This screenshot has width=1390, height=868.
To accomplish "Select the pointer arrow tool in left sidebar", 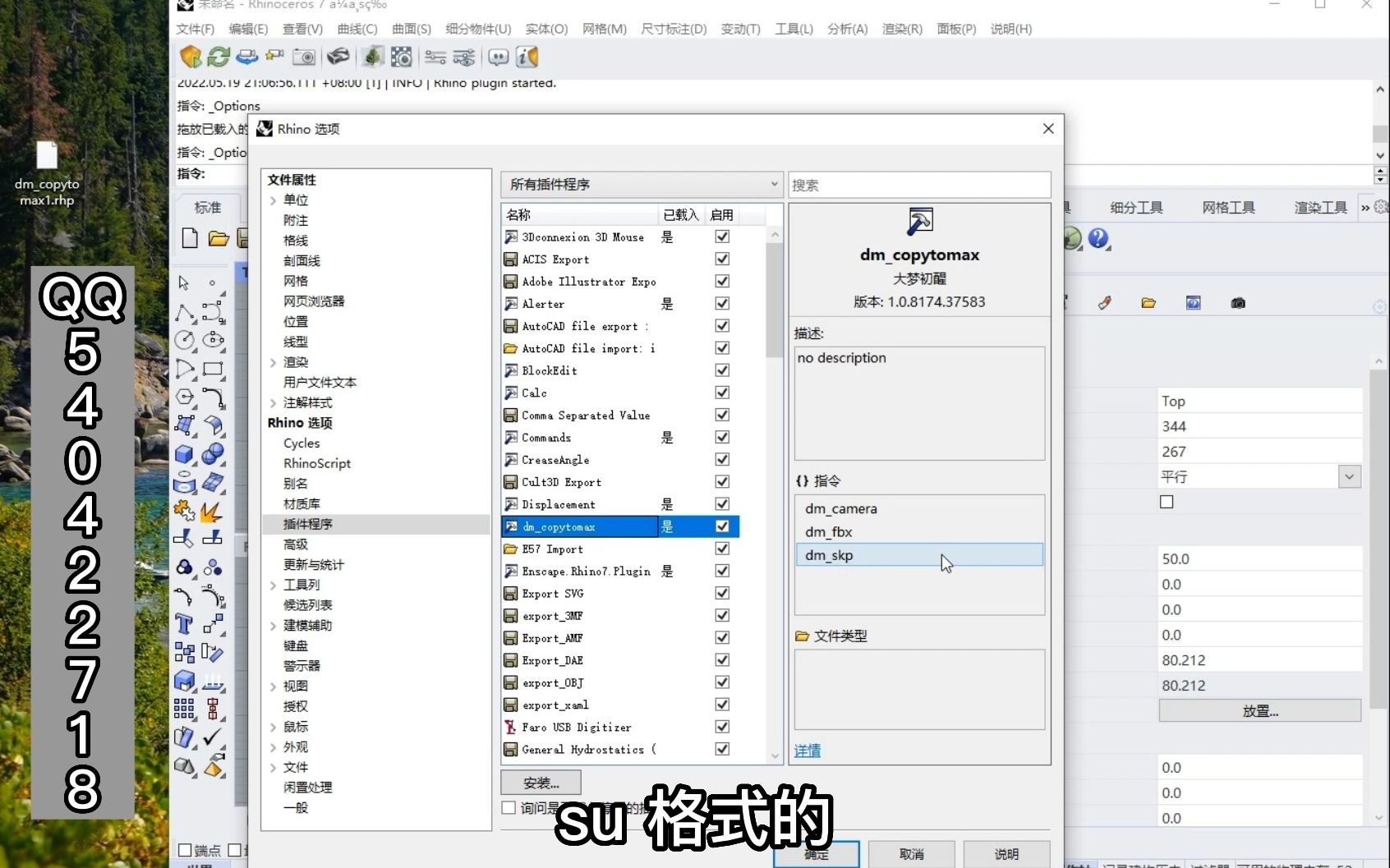I will click(184, 282).
